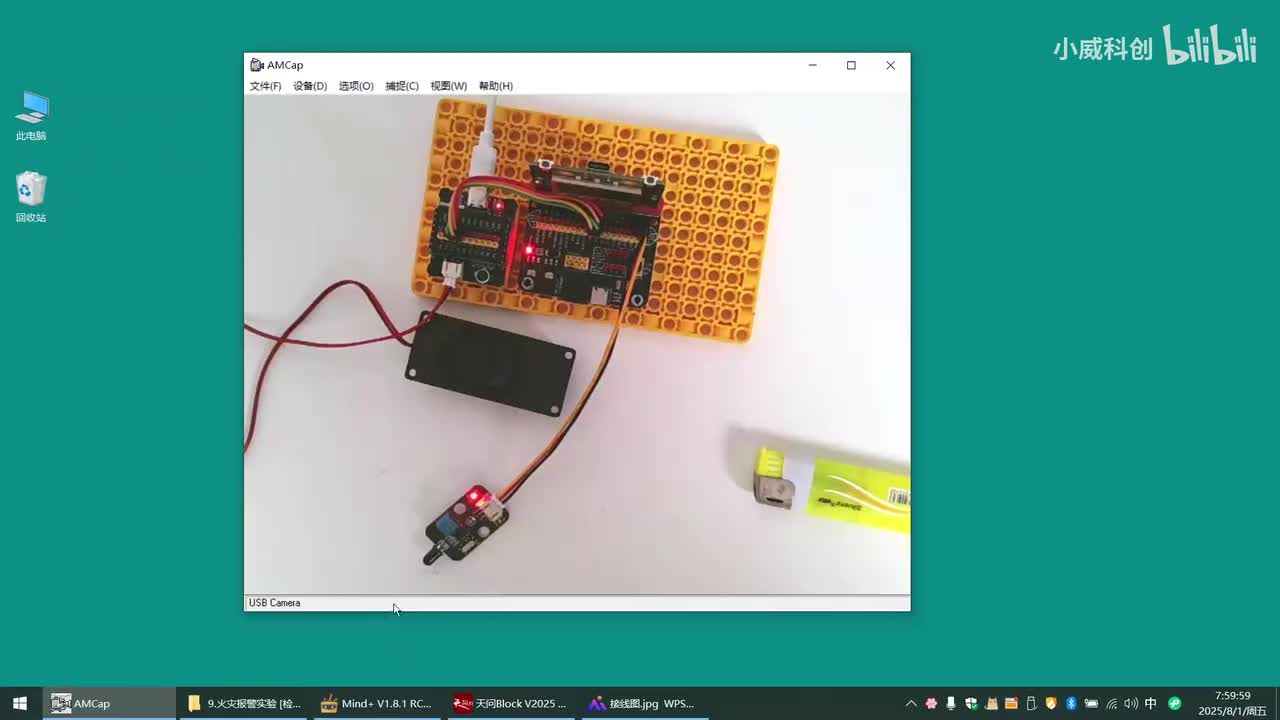
Task: Open the 捕捉(C) menu in AMCap
Action: click(402, 86)
